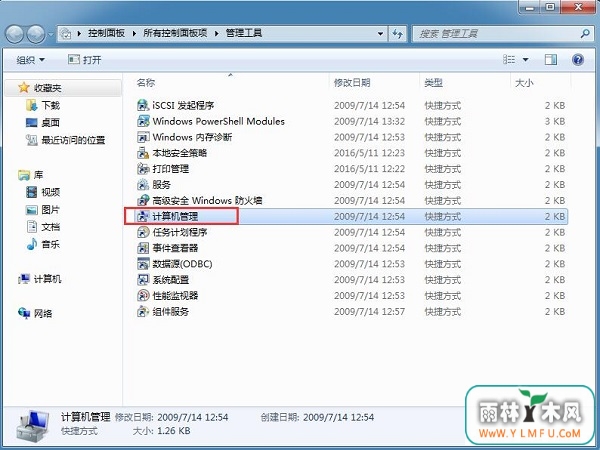Open recent pages dropdown beside nav arrows
600x450 pixels.
pyautogui.click(x=51, y=34)
